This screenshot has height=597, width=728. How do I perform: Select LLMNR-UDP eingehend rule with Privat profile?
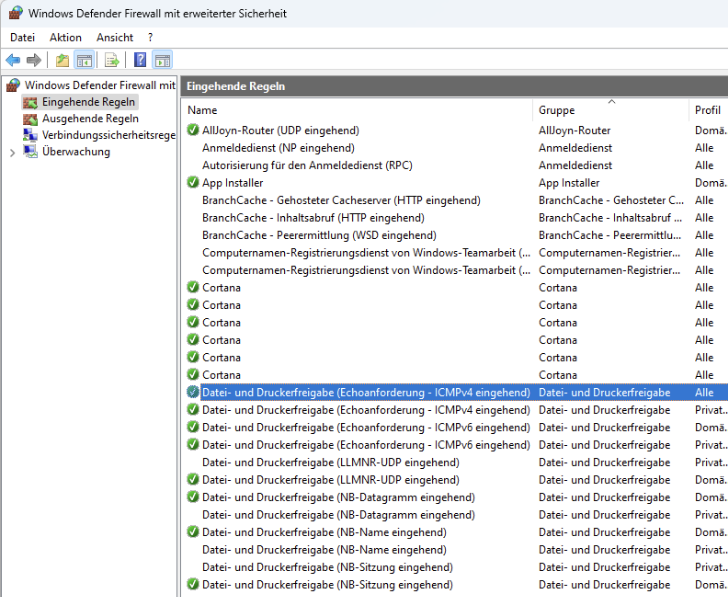point(331,462)
